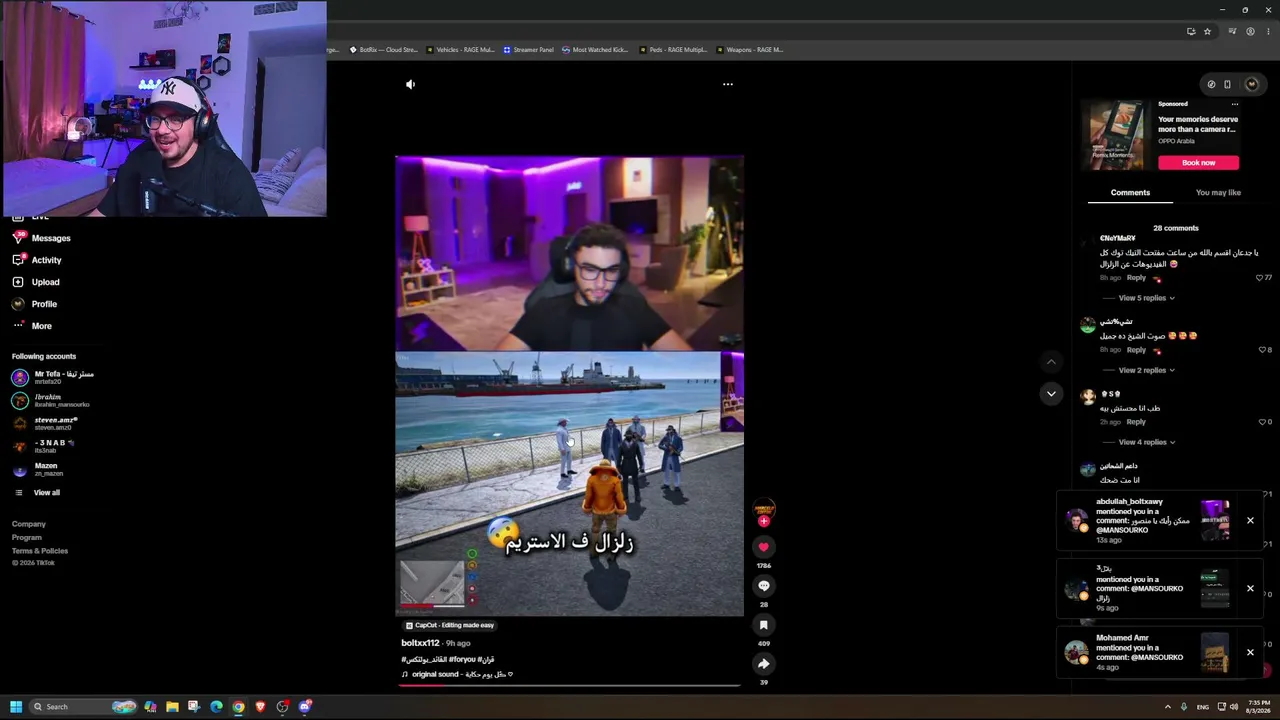Image resolution: width=1280 pixels, height=720 pixels.
Task: Open the Sponsored ad options menu
Action: coord(1235,104)
